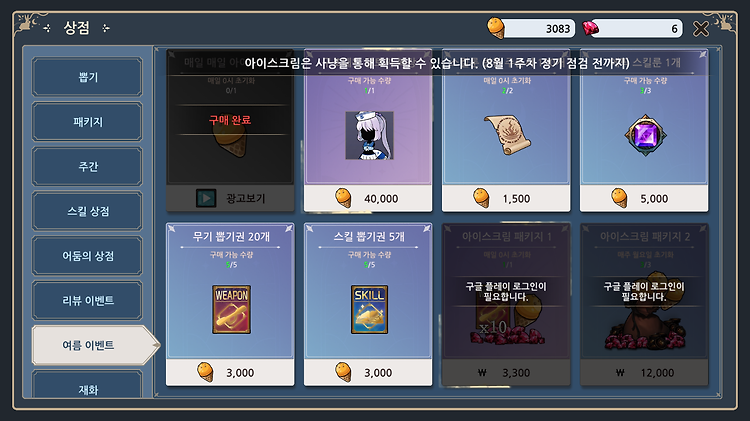750x421 pixels.
Task: Select the 주간 tab
Action: click(87, 166)
